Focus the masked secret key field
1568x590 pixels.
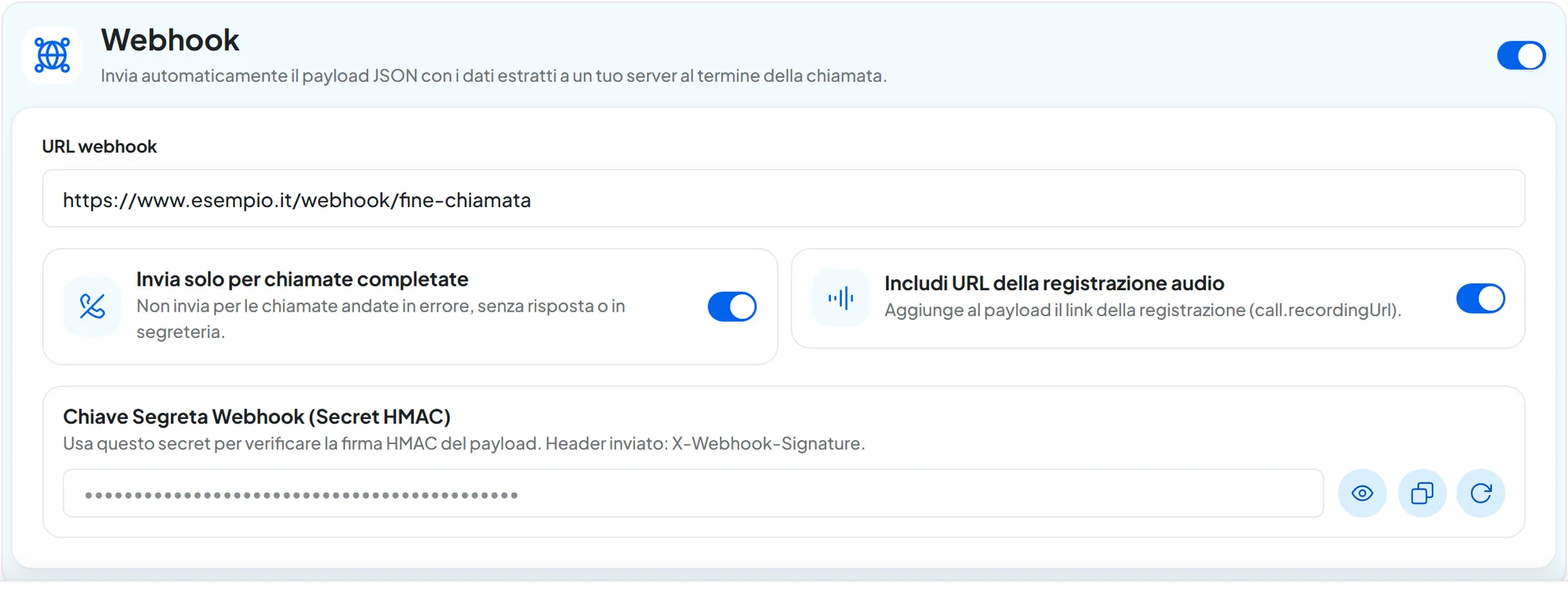[693, 493]
